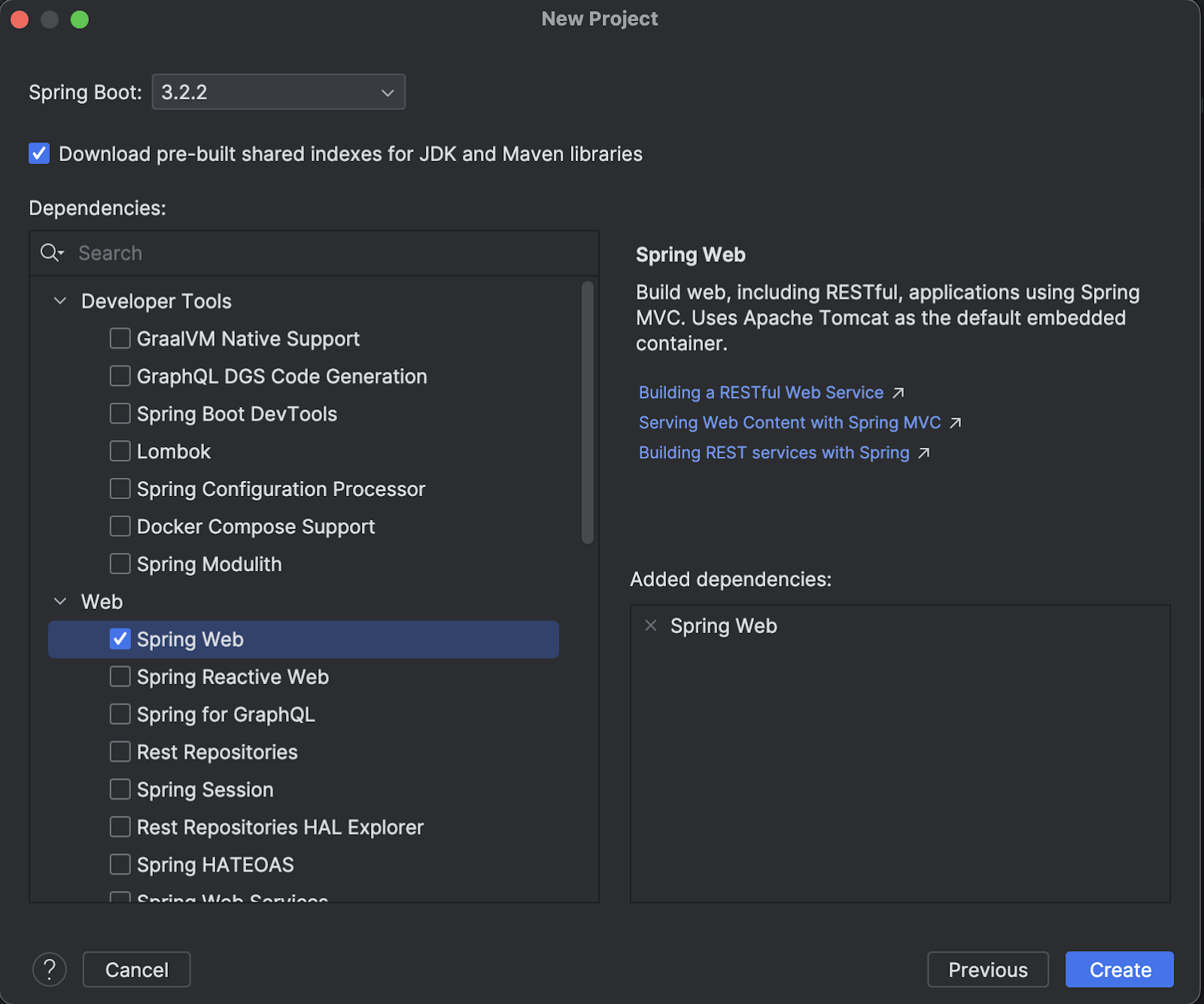
Task: Enable Docker Compose Support checkbox
Action: (120, 526)
